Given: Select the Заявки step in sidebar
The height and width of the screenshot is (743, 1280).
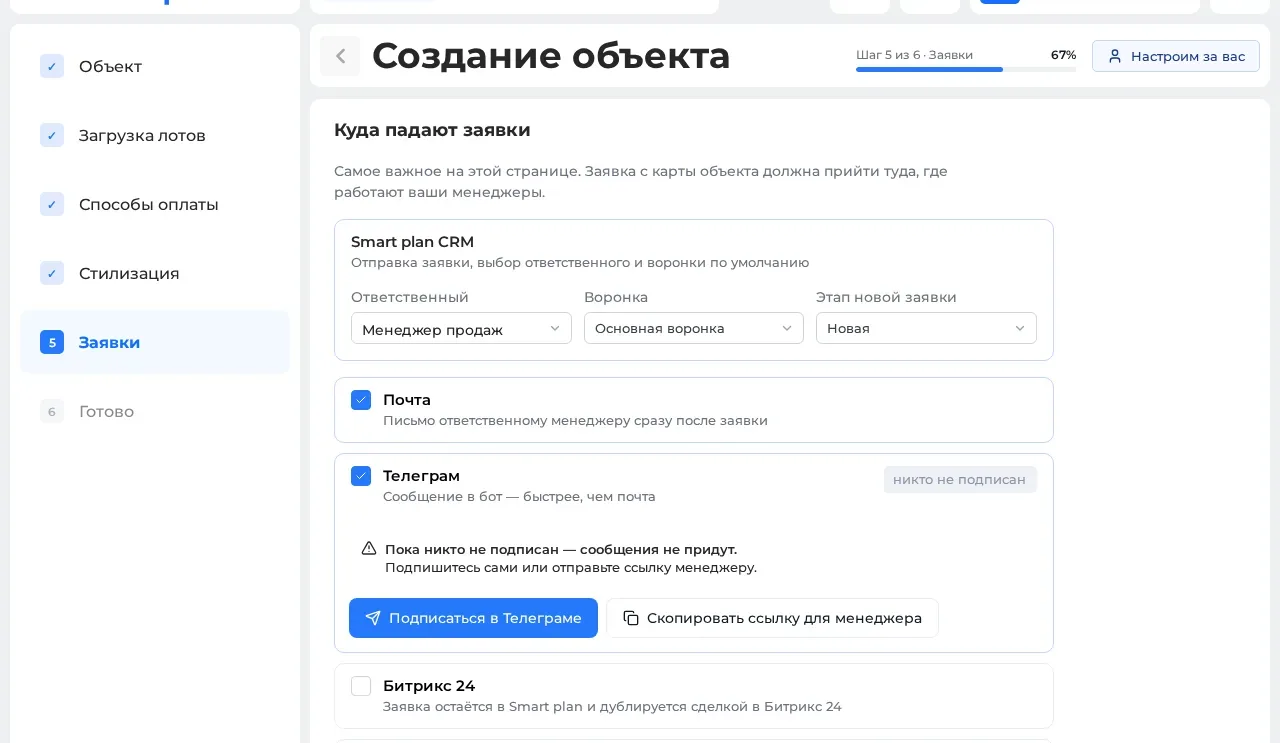Looking at the screenshot, I should [x=155, y=342].
